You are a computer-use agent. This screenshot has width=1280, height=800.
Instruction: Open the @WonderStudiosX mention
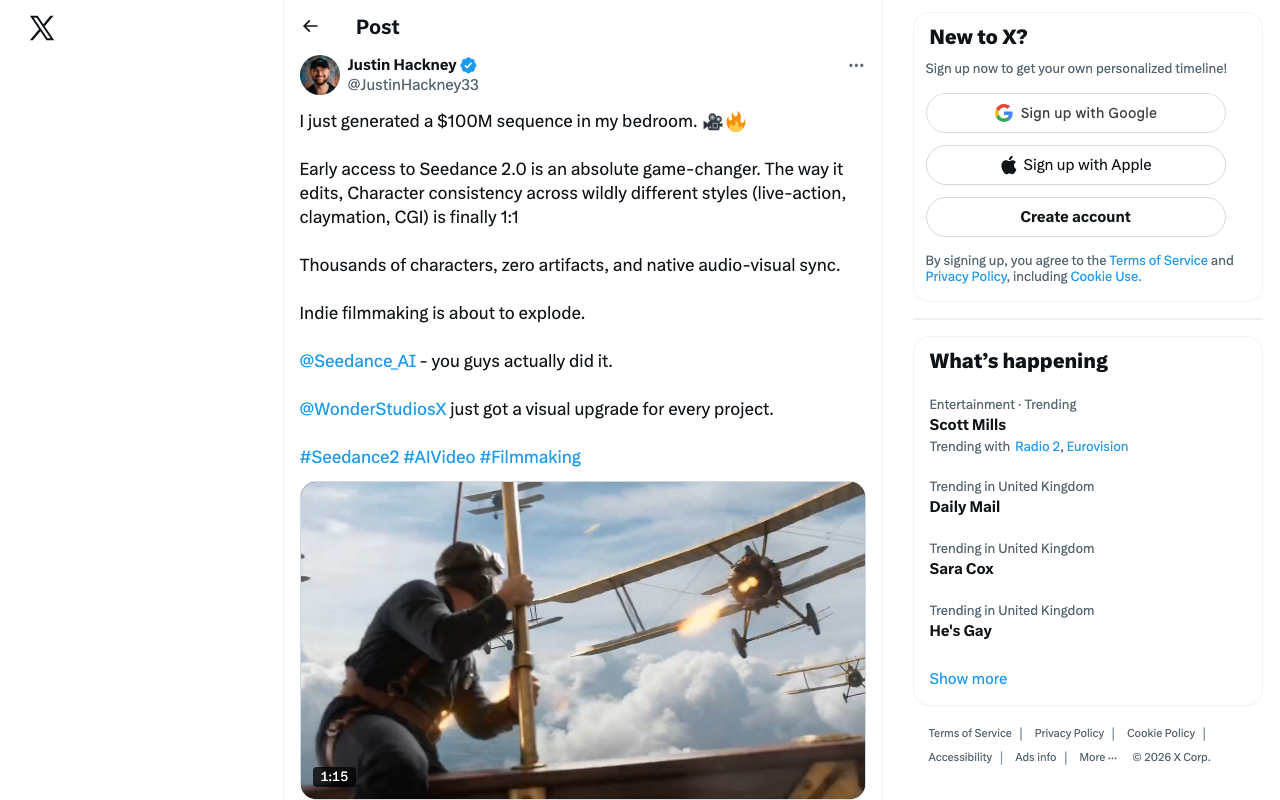point(372,409)
